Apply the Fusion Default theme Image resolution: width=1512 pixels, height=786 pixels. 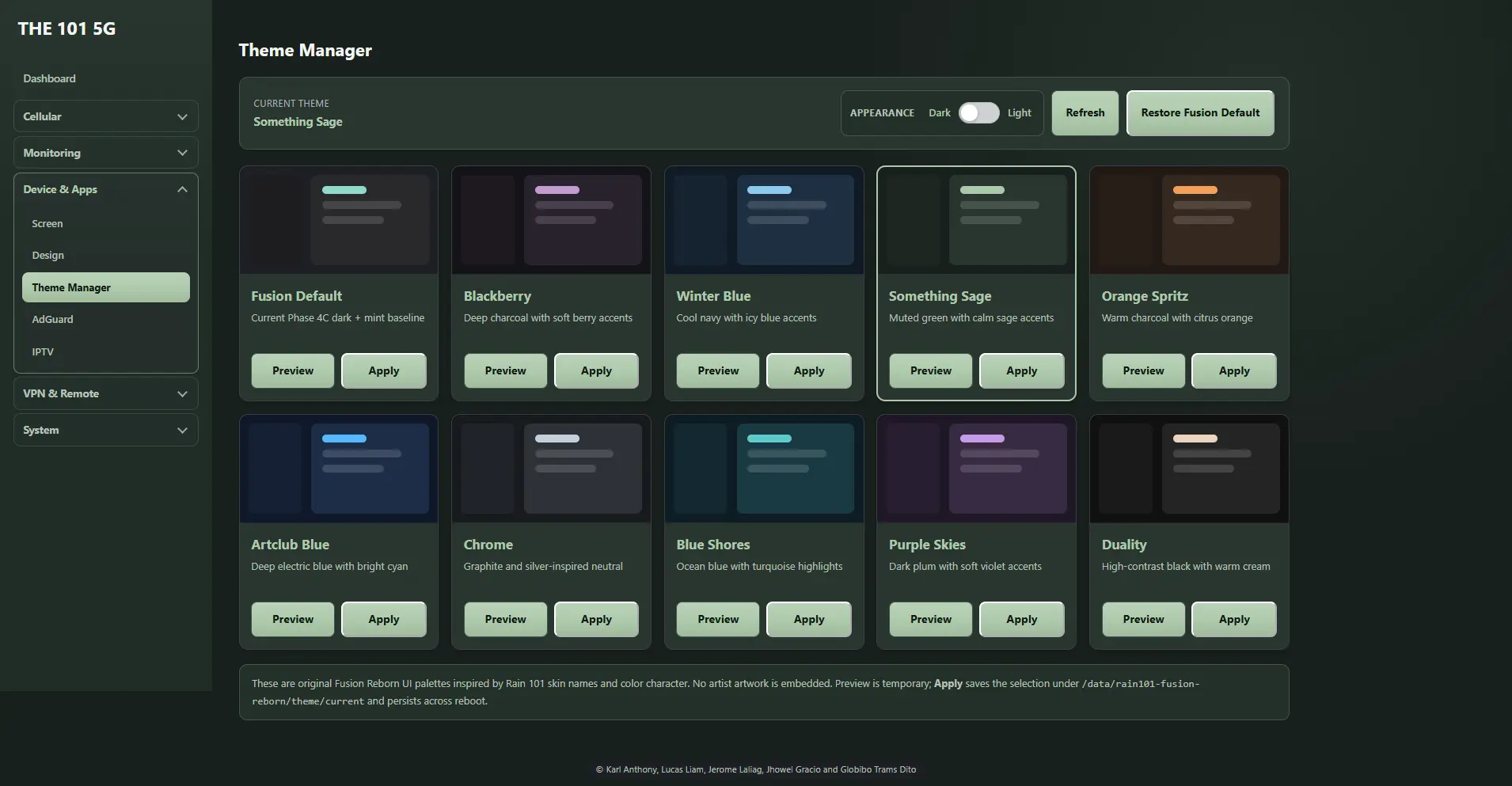(384, 370)
